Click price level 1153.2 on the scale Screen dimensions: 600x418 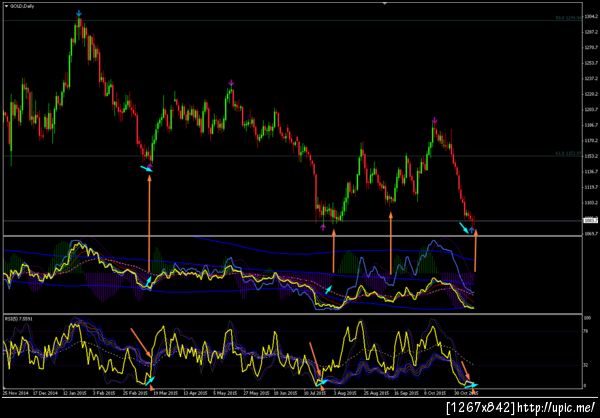tap(589, 156)
